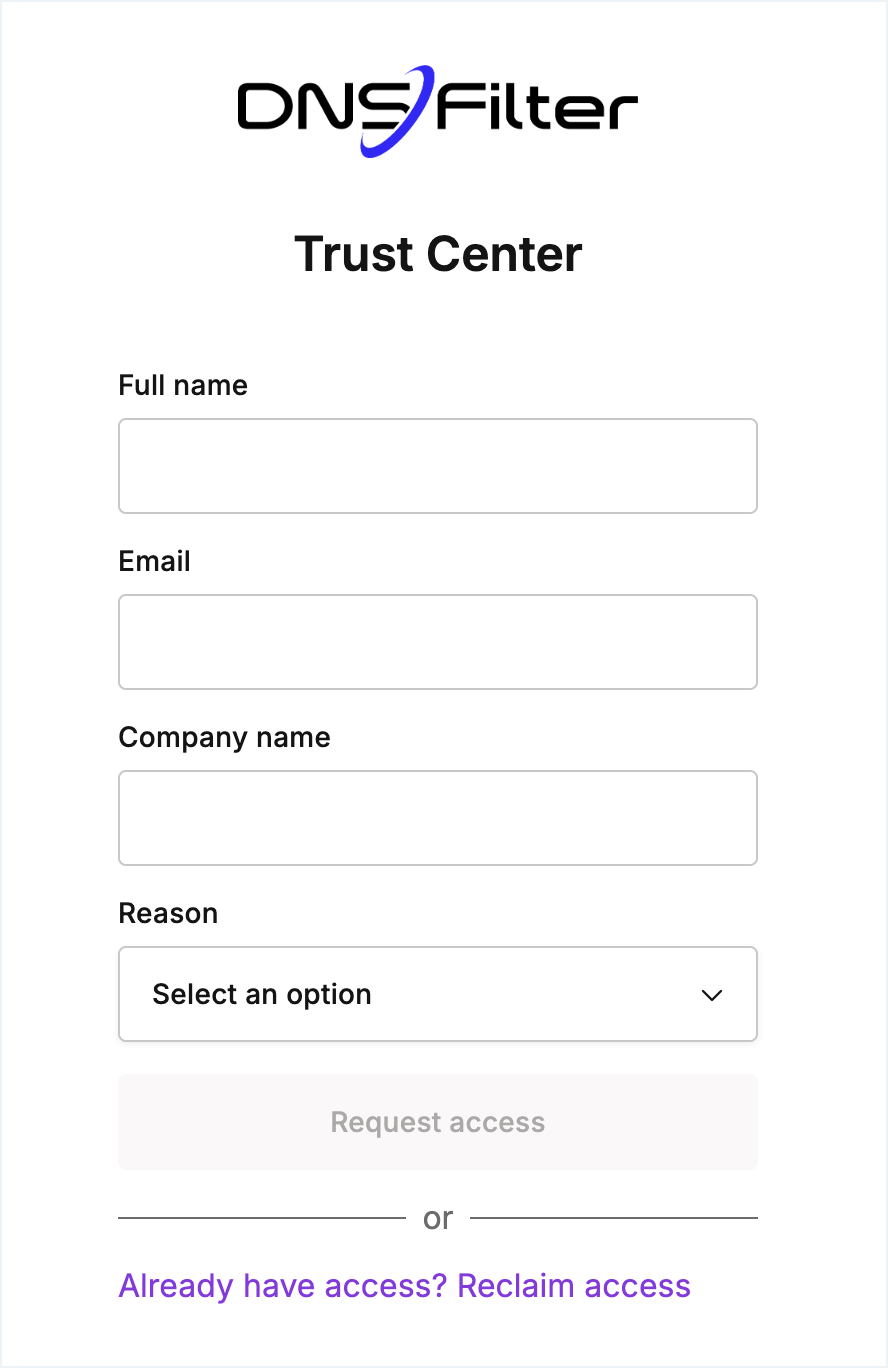Image resolution: width=888 pixels, height=1368 pixels.
Task: Click the Reason field label
Action: click(168, 913)
